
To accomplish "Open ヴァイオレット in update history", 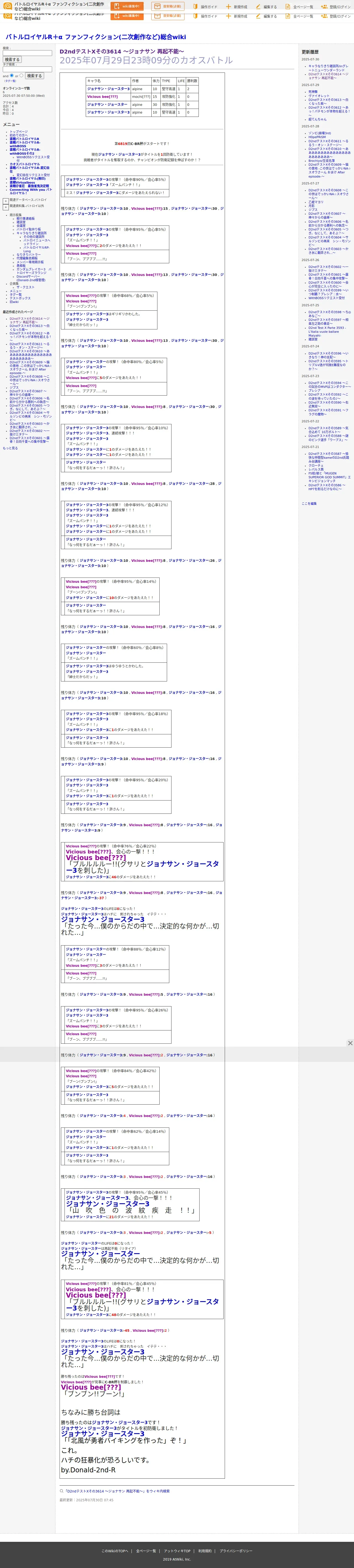I will (x=319, y=96).
